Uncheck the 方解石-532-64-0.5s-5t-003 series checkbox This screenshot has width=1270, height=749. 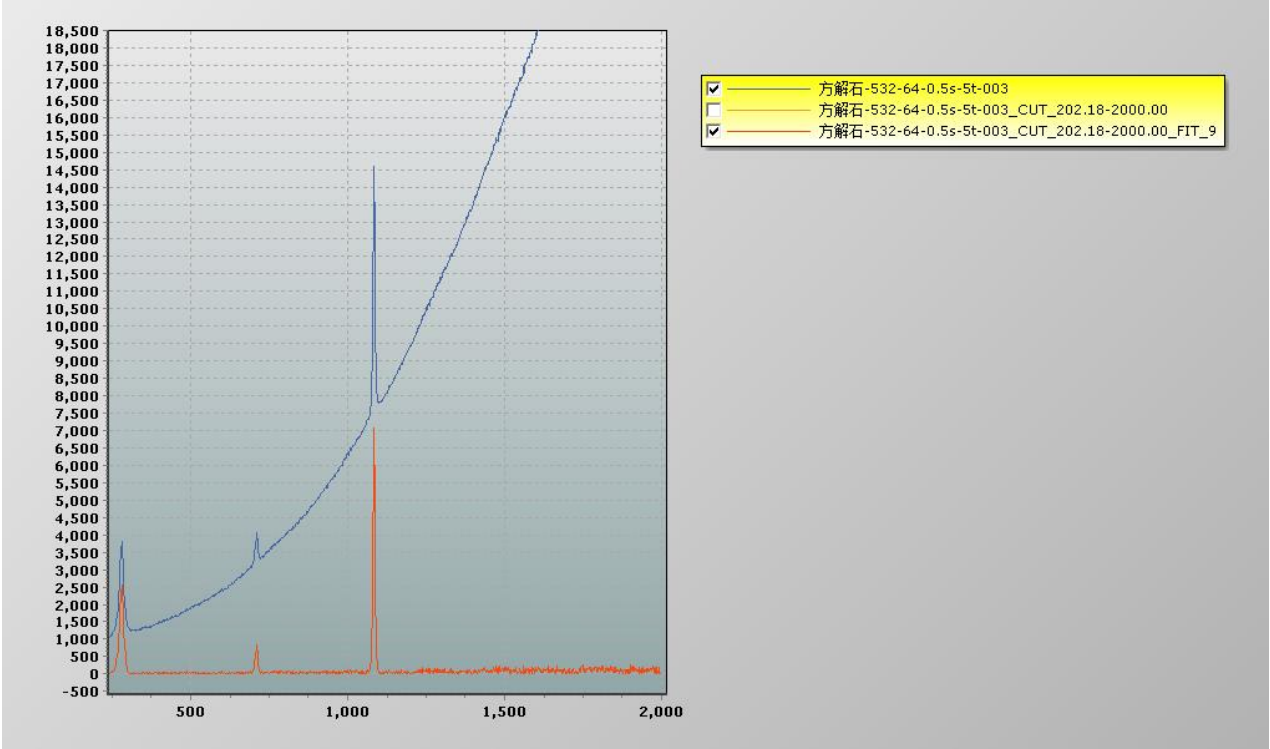point(713,89)
